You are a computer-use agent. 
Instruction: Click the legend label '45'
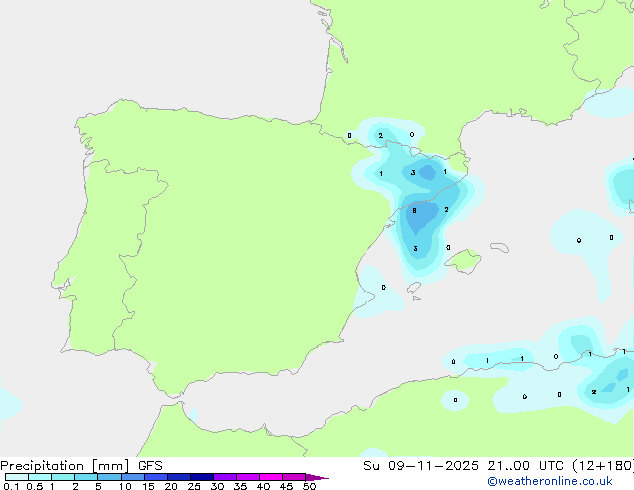coord(286,486)
